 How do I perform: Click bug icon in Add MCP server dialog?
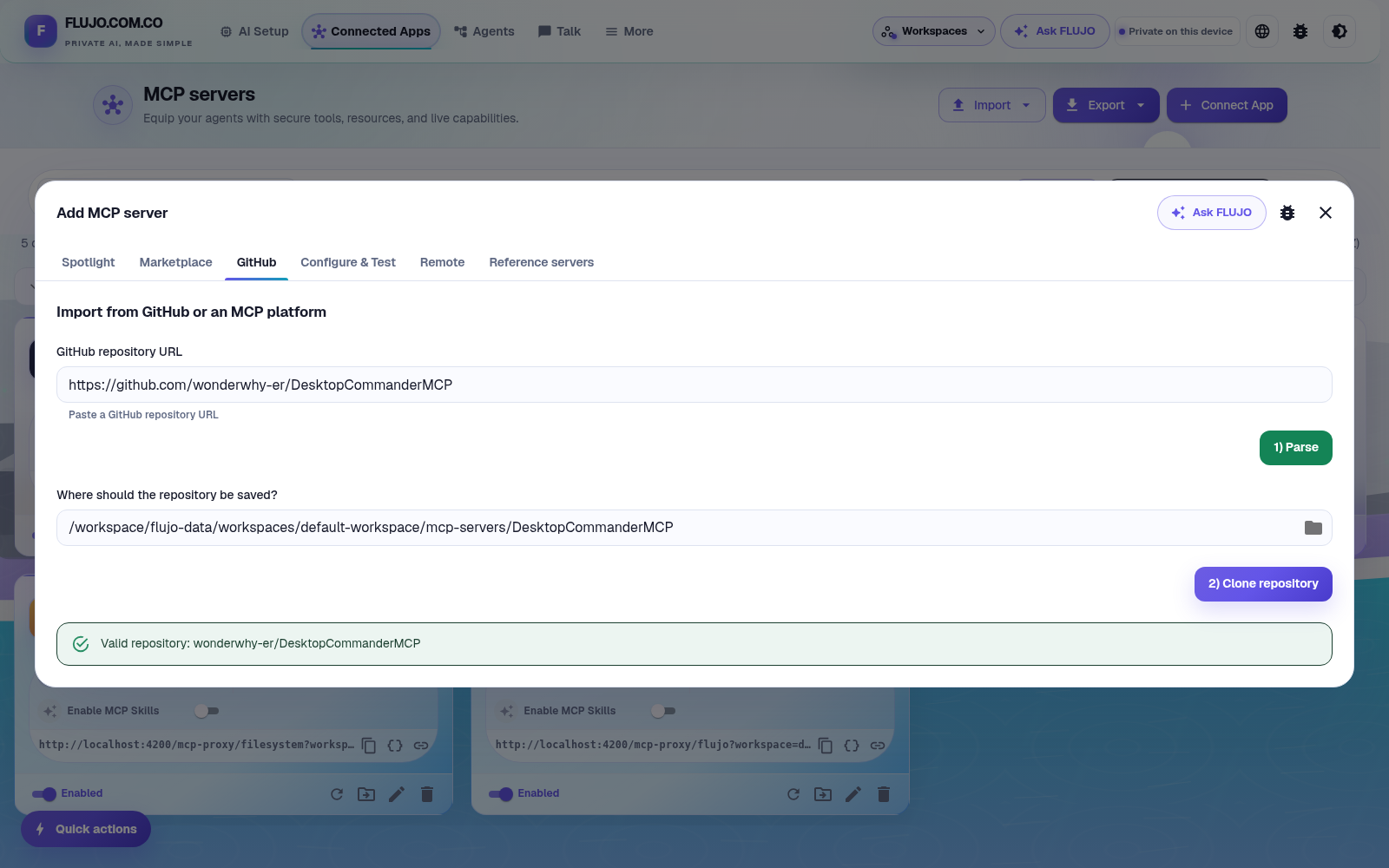1287,213
